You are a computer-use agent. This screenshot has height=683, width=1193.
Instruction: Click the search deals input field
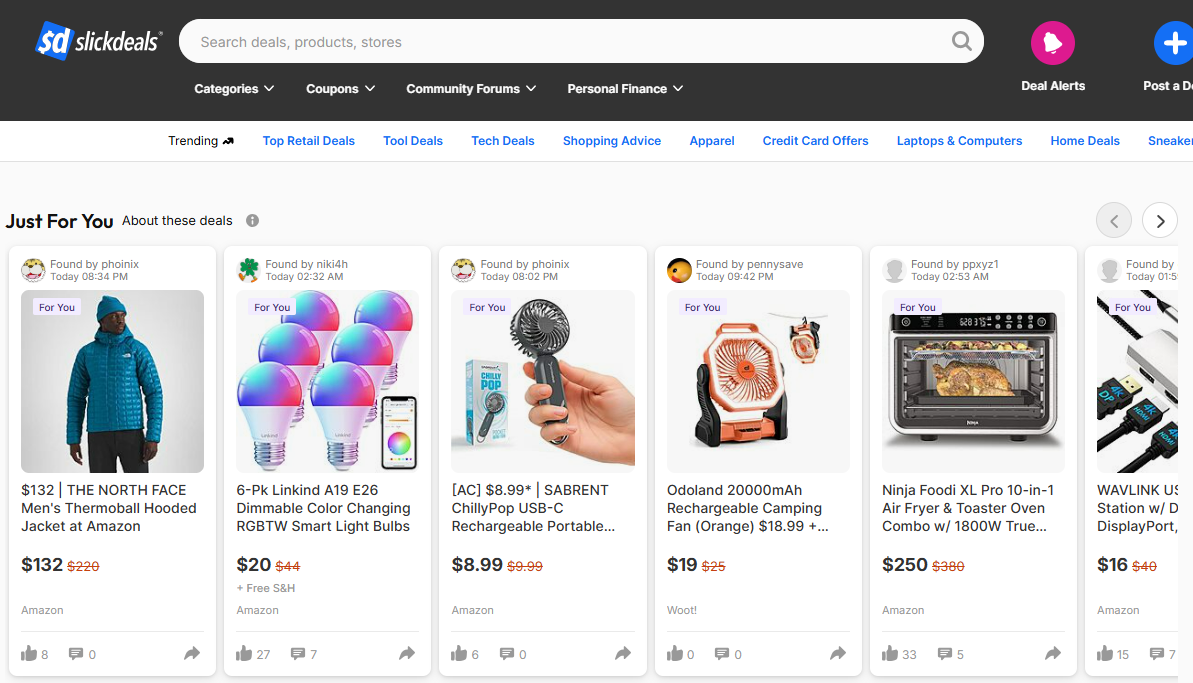(x=563, y=42)
